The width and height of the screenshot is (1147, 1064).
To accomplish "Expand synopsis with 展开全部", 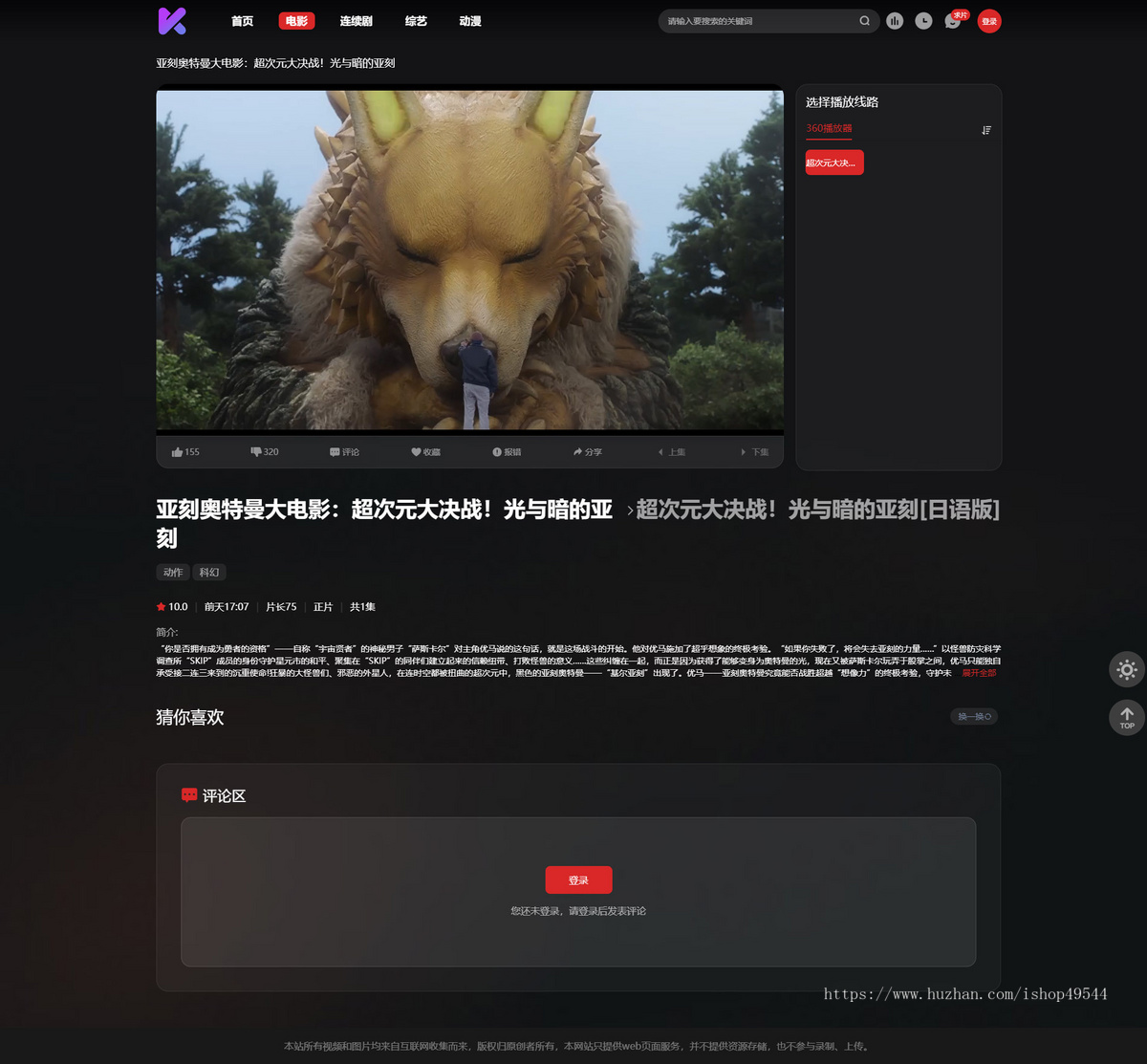I will click(x=979, y=673).
